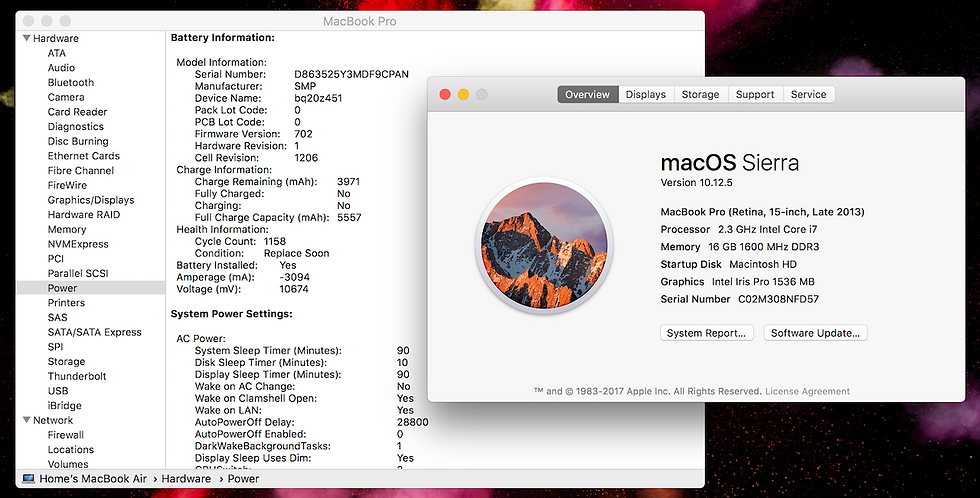Click the macOS Sierra mountain image
The width and height of the screenshot is (980, 498).
(x=544, y=246)
